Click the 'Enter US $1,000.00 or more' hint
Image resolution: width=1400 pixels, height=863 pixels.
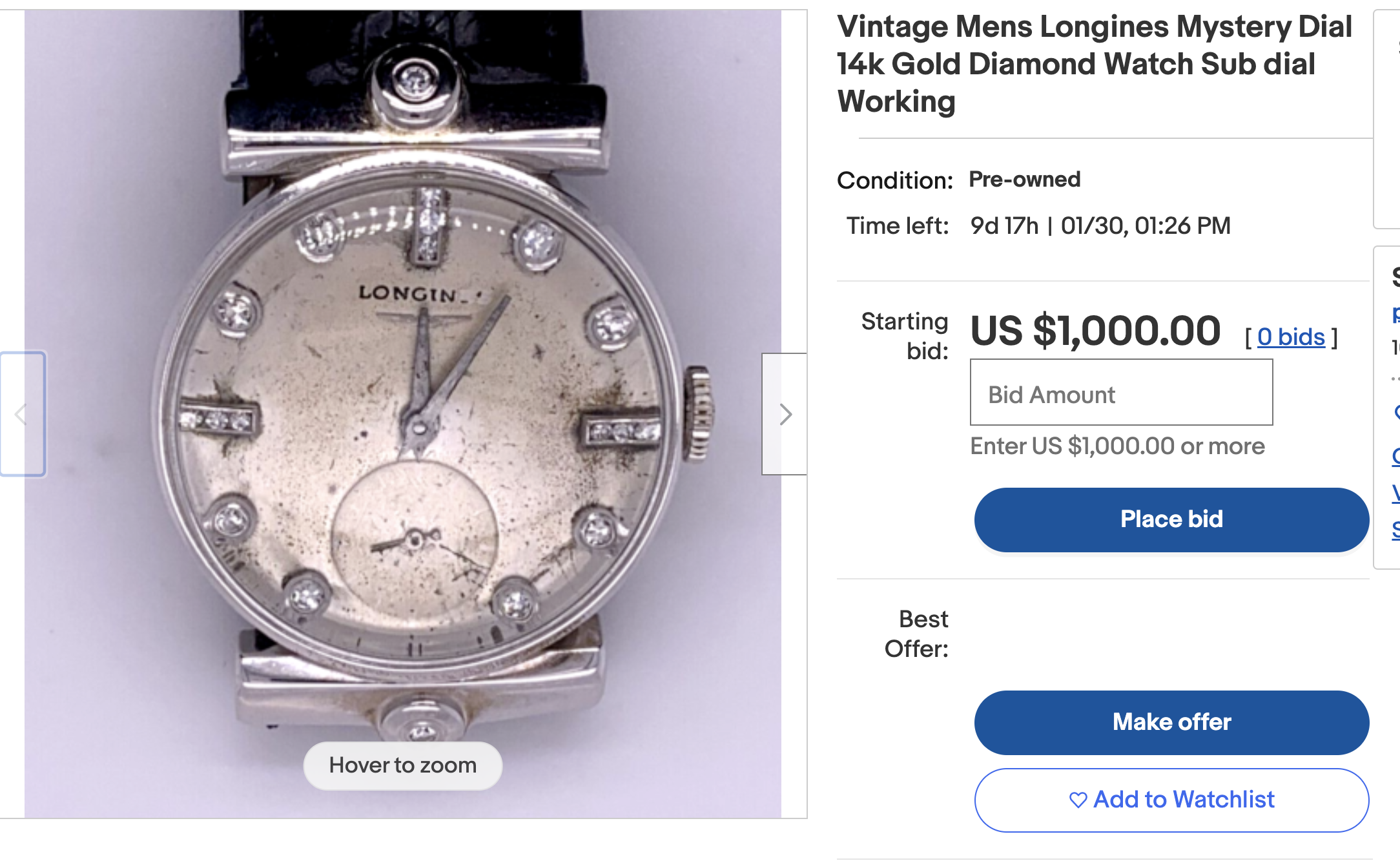coord(1117,446)
